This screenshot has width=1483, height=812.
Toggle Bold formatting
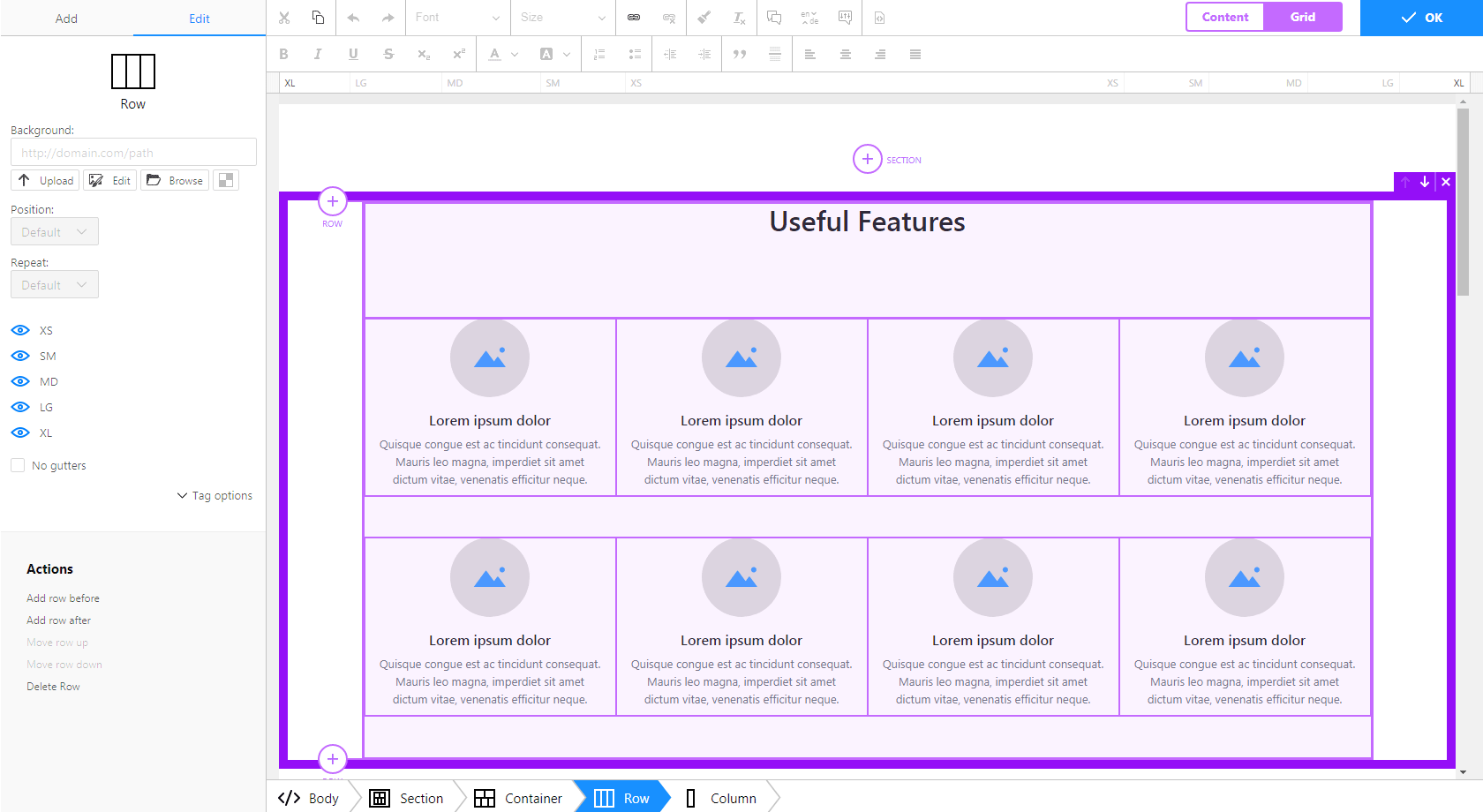coord(283,54)
